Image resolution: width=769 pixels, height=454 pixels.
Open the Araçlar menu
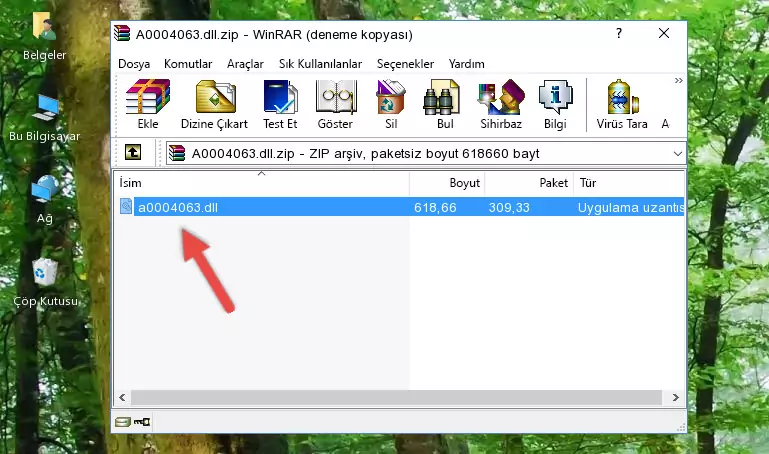245,64
